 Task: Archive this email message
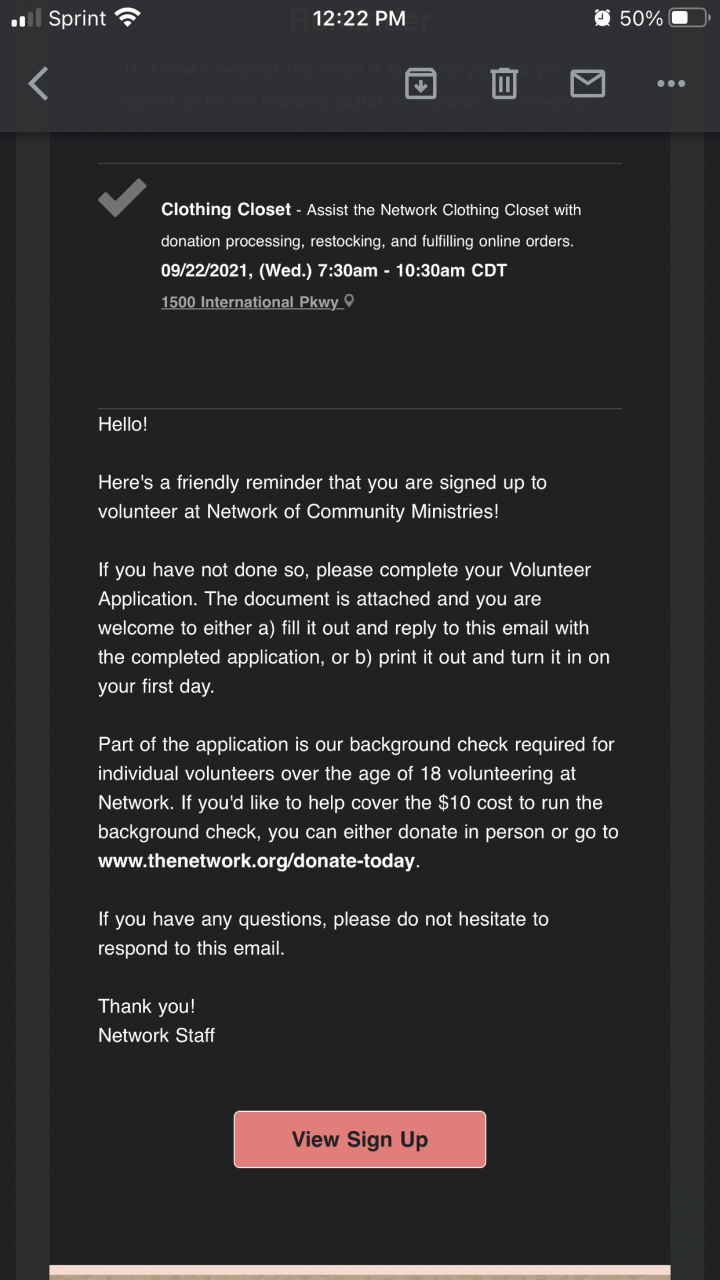(x=421, y=83)
